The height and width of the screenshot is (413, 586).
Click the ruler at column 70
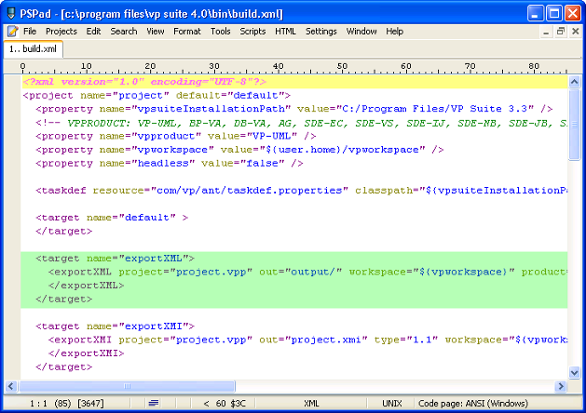point(470,67)
